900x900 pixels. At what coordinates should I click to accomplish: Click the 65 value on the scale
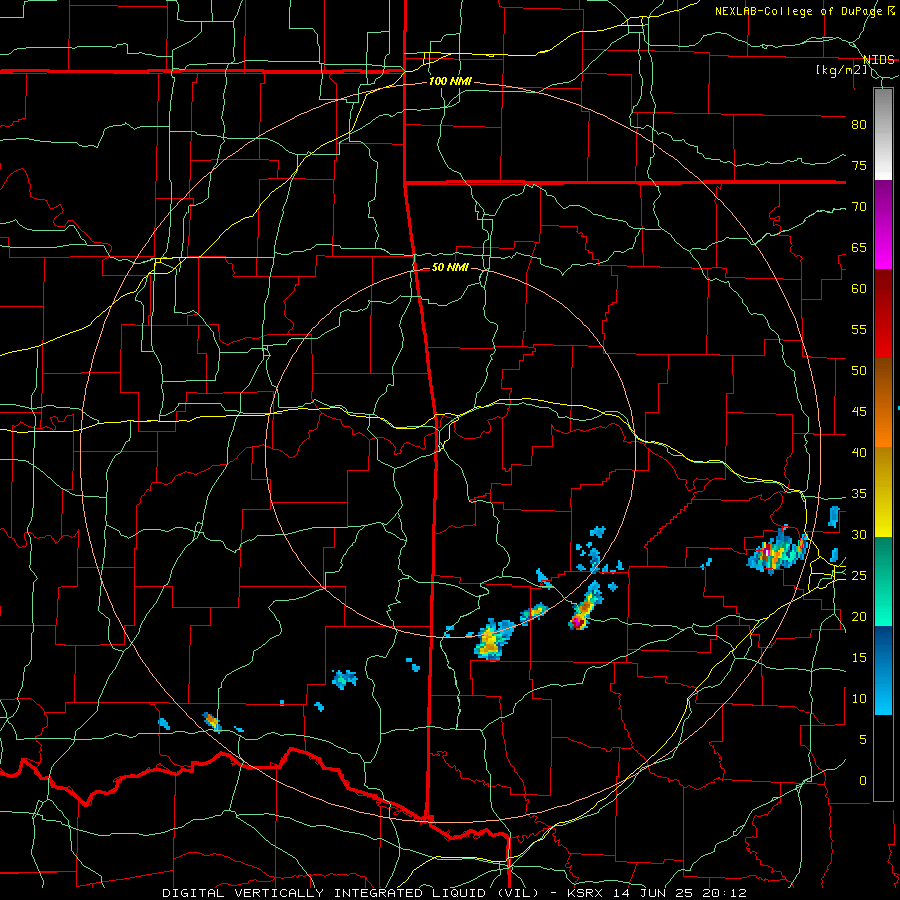point(859,247)
